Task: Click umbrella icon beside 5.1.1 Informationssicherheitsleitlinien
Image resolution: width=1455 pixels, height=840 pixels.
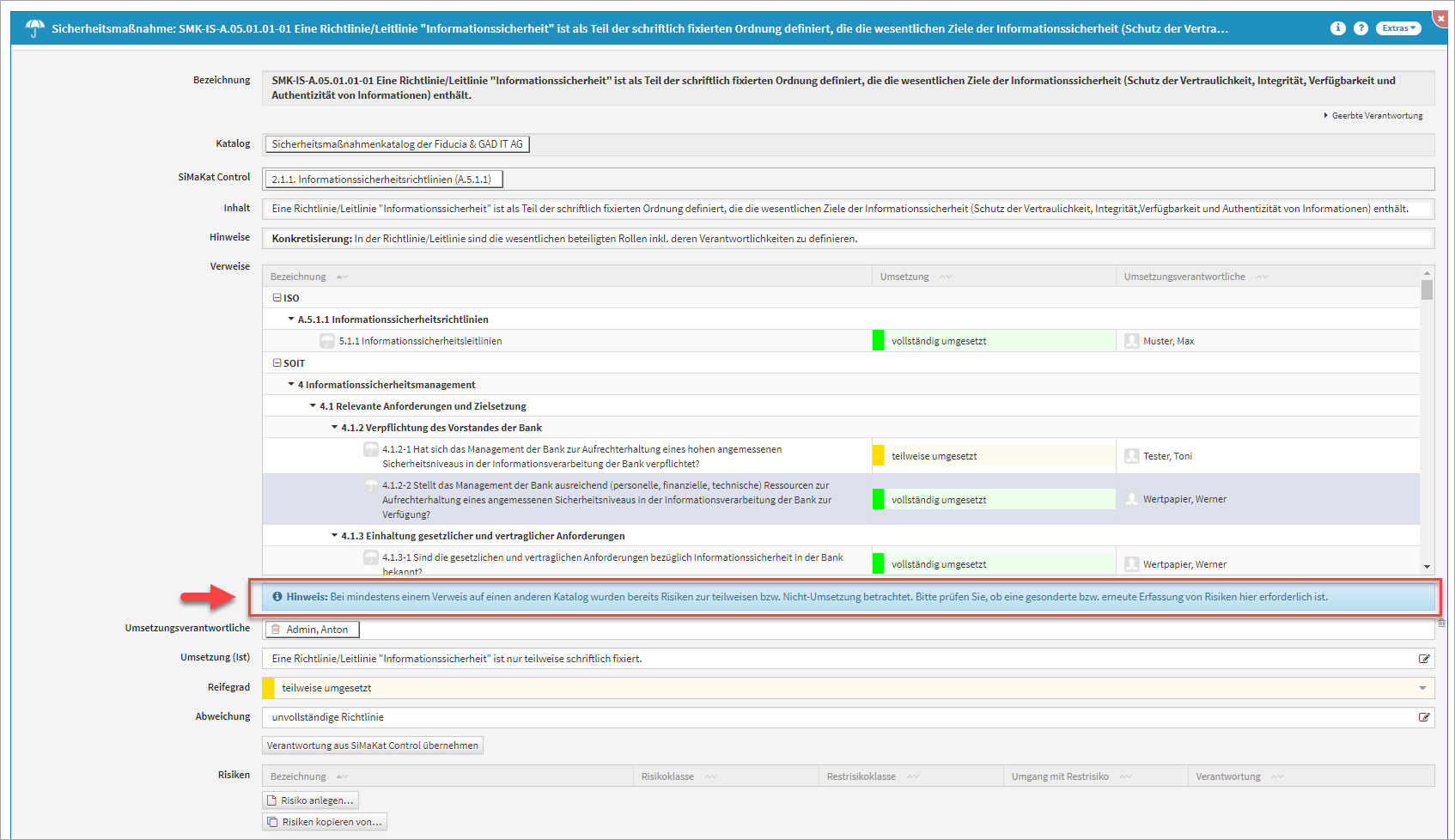Action: pos(327,341)
